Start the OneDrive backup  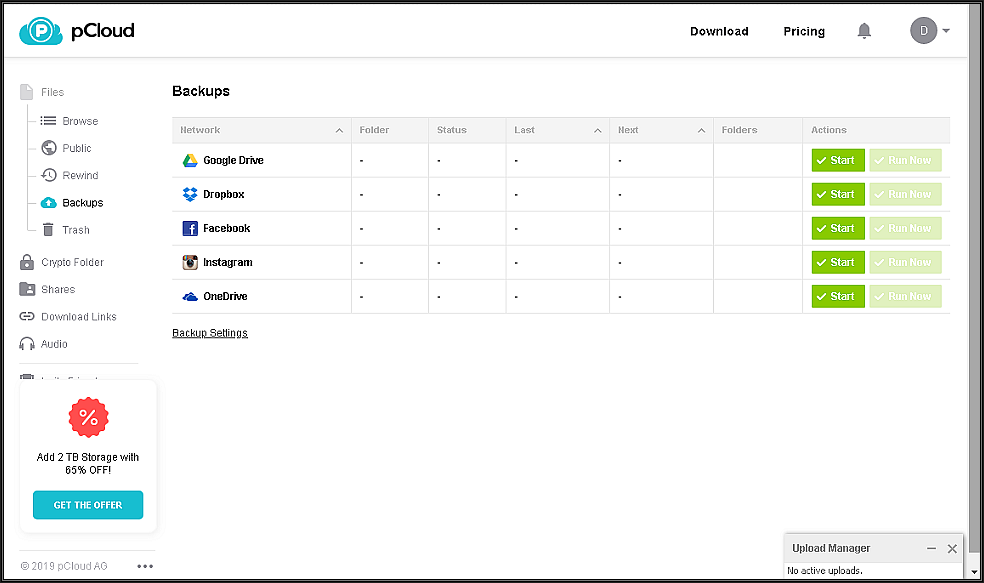(838, 296)
